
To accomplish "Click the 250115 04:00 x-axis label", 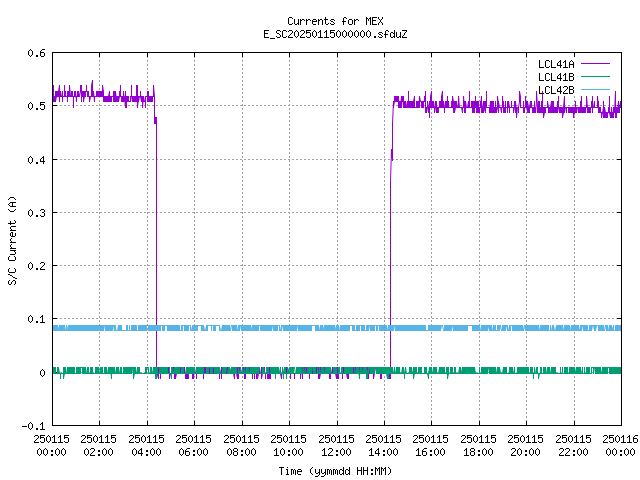I will pos(146,445).
